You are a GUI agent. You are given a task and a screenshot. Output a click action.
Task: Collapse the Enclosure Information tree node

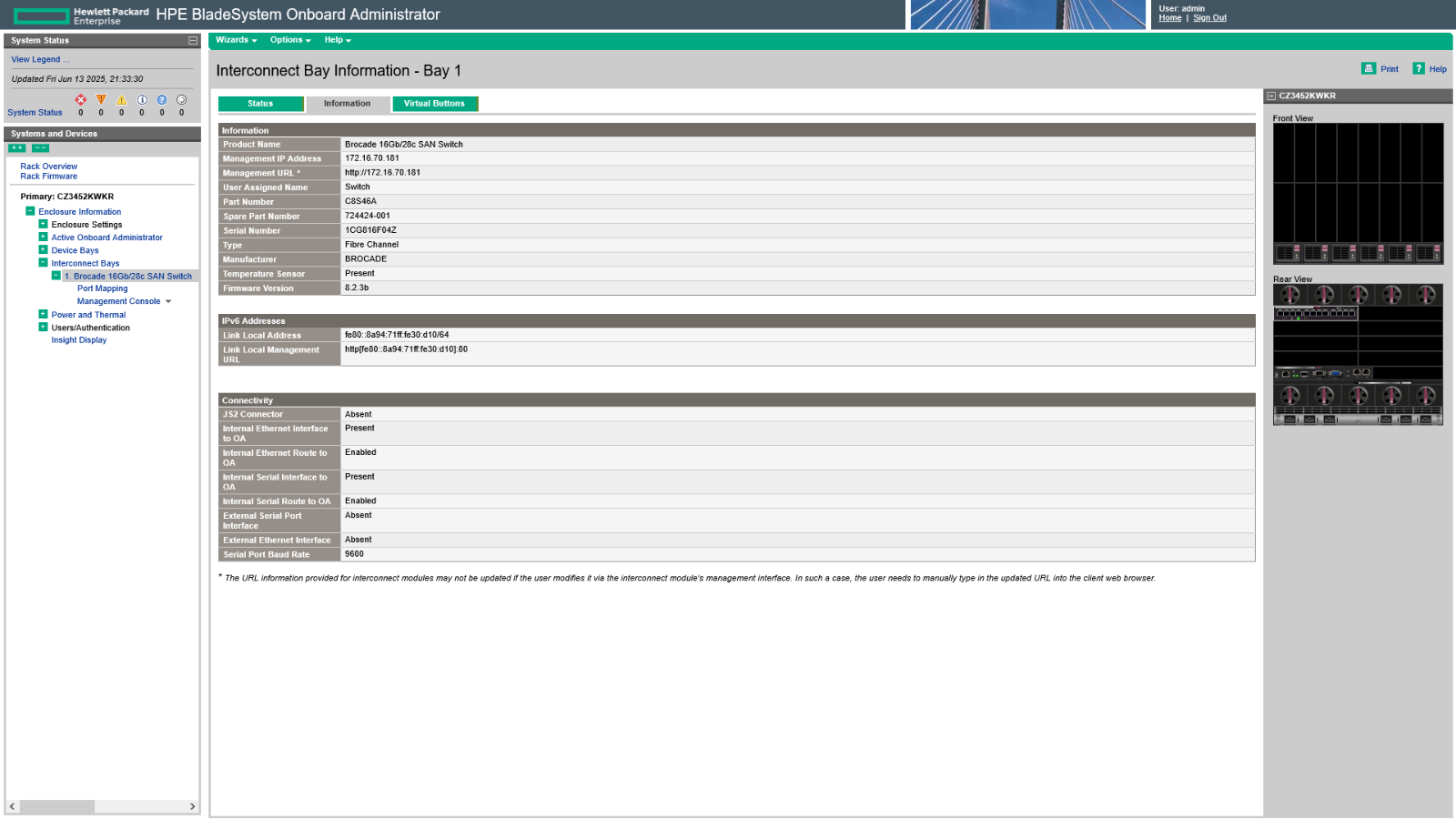pos(30,211)
